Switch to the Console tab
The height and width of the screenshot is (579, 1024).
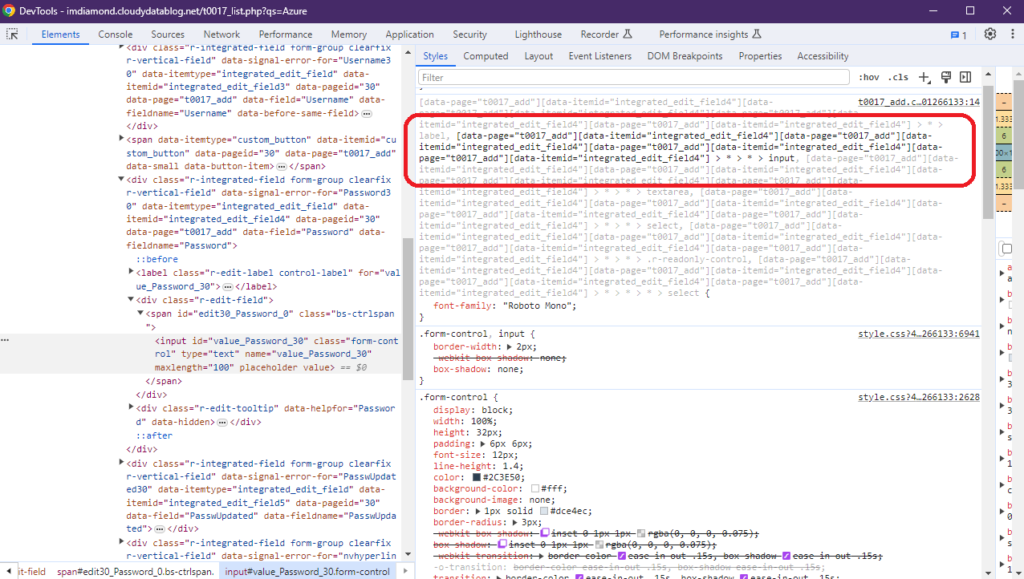tap(115, 35)
